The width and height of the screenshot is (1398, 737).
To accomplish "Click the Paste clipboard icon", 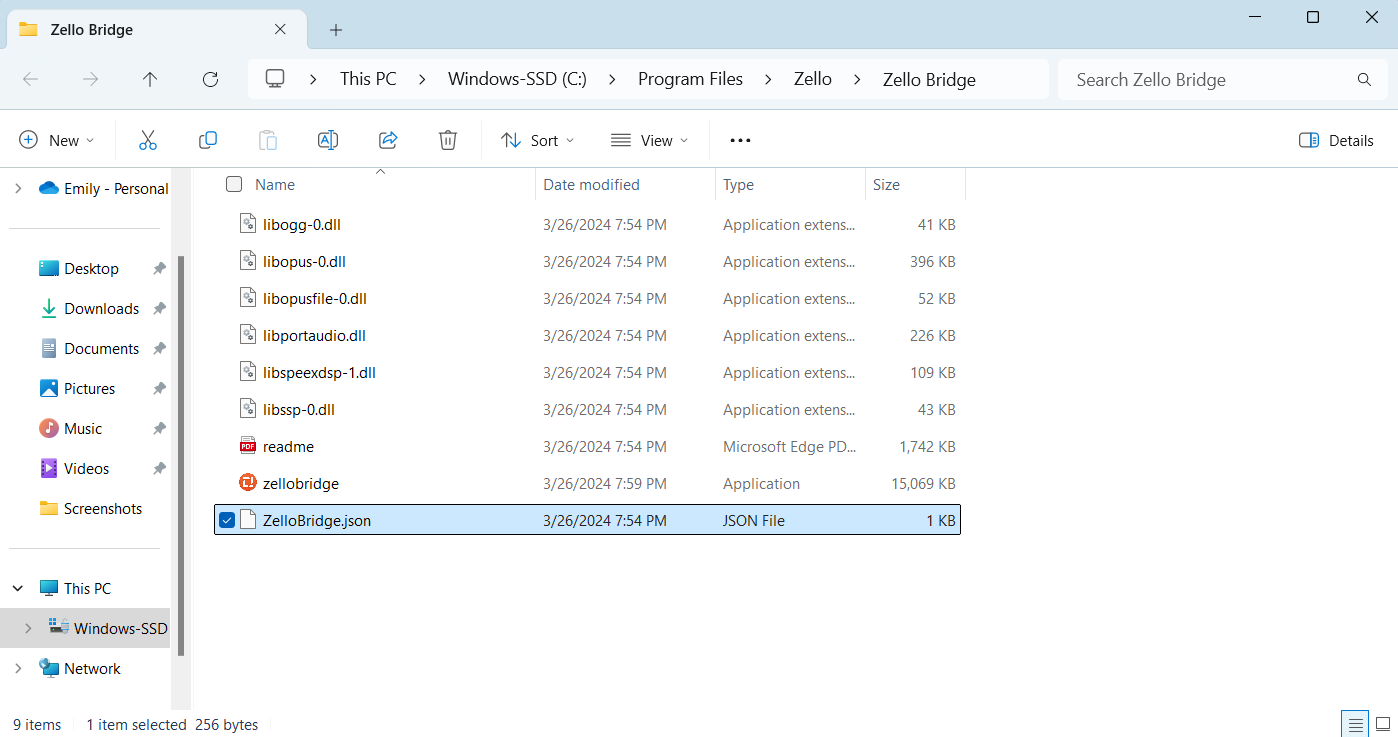I will 268,140.
